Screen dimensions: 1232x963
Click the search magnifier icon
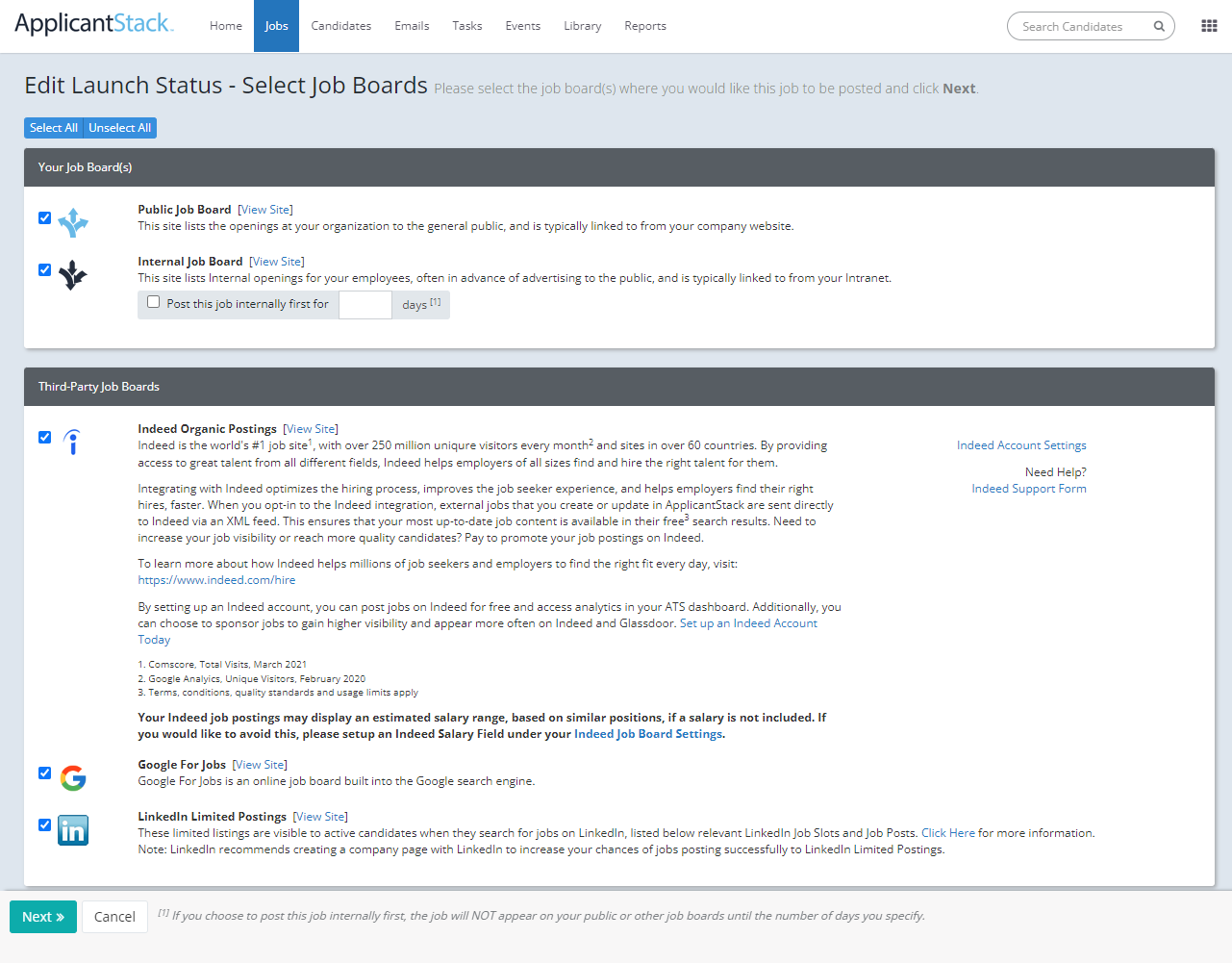pos(1158,26)
